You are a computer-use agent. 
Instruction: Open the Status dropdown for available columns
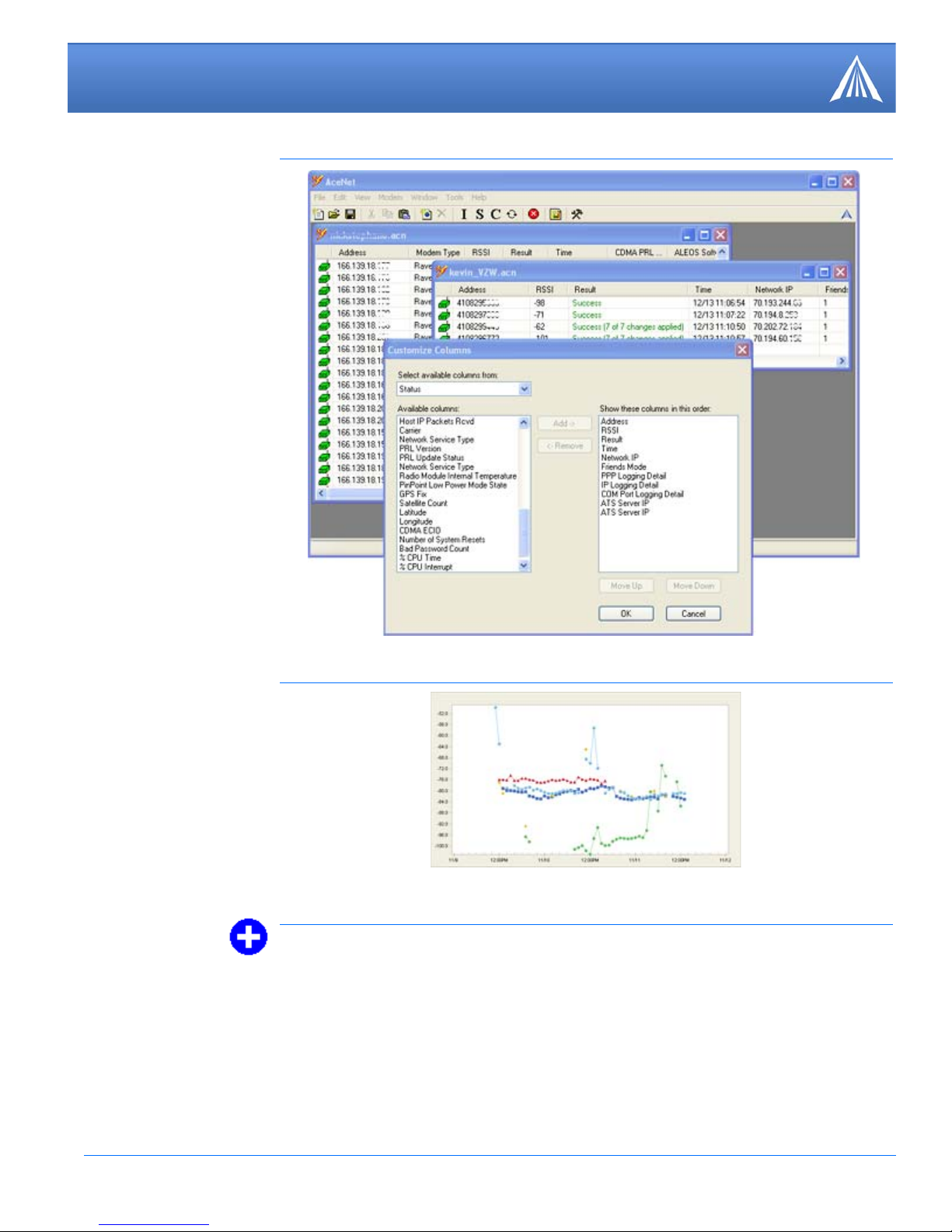point(464,389)
